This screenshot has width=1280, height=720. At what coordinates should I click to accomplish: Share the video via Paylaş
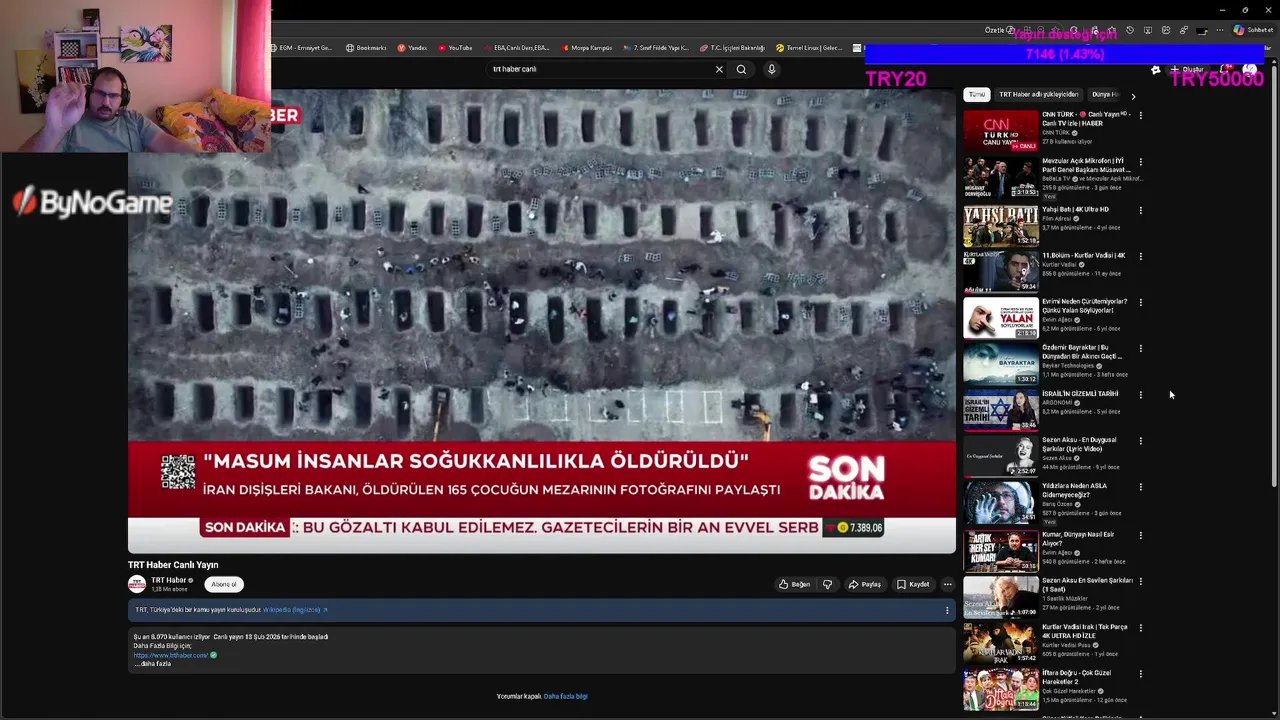point(865,584)
